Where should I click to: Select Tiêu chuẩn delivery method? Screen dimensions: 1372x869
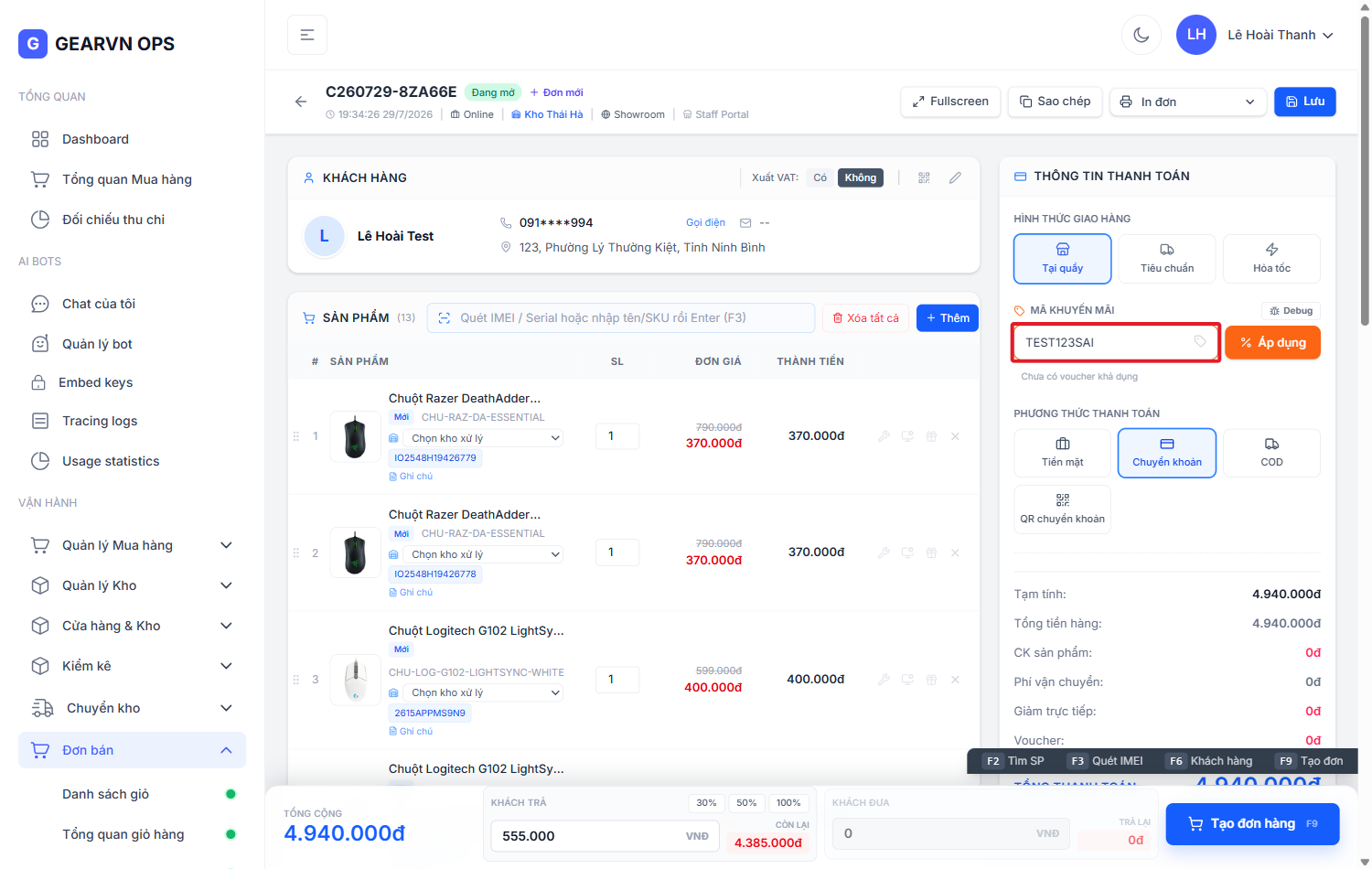click(x=1167, y=259)
